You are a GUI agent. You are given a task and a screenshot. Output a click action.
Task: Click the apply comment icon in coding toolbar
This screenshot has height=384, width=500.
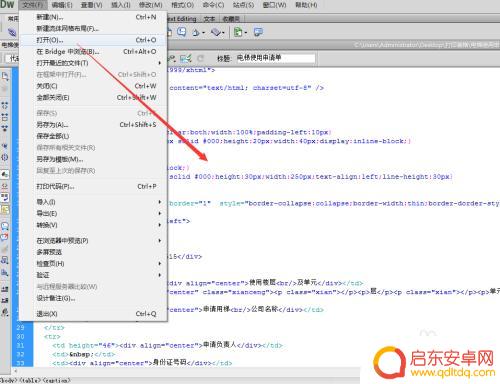click(x=5, y=226)
